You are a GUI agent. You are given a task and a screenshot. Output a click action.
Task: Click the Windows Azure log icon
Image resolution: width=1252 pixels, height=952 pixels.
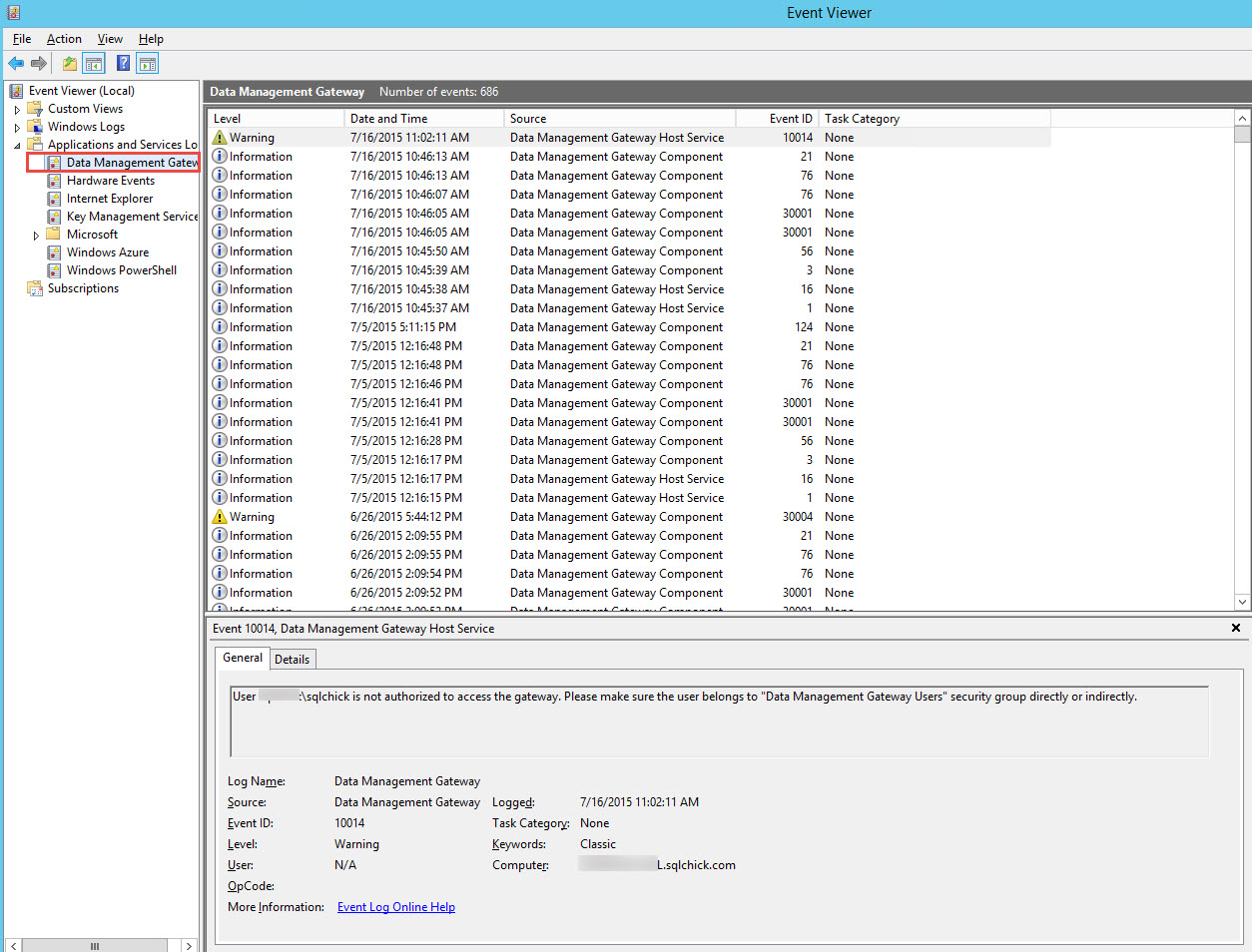(54, 252)
